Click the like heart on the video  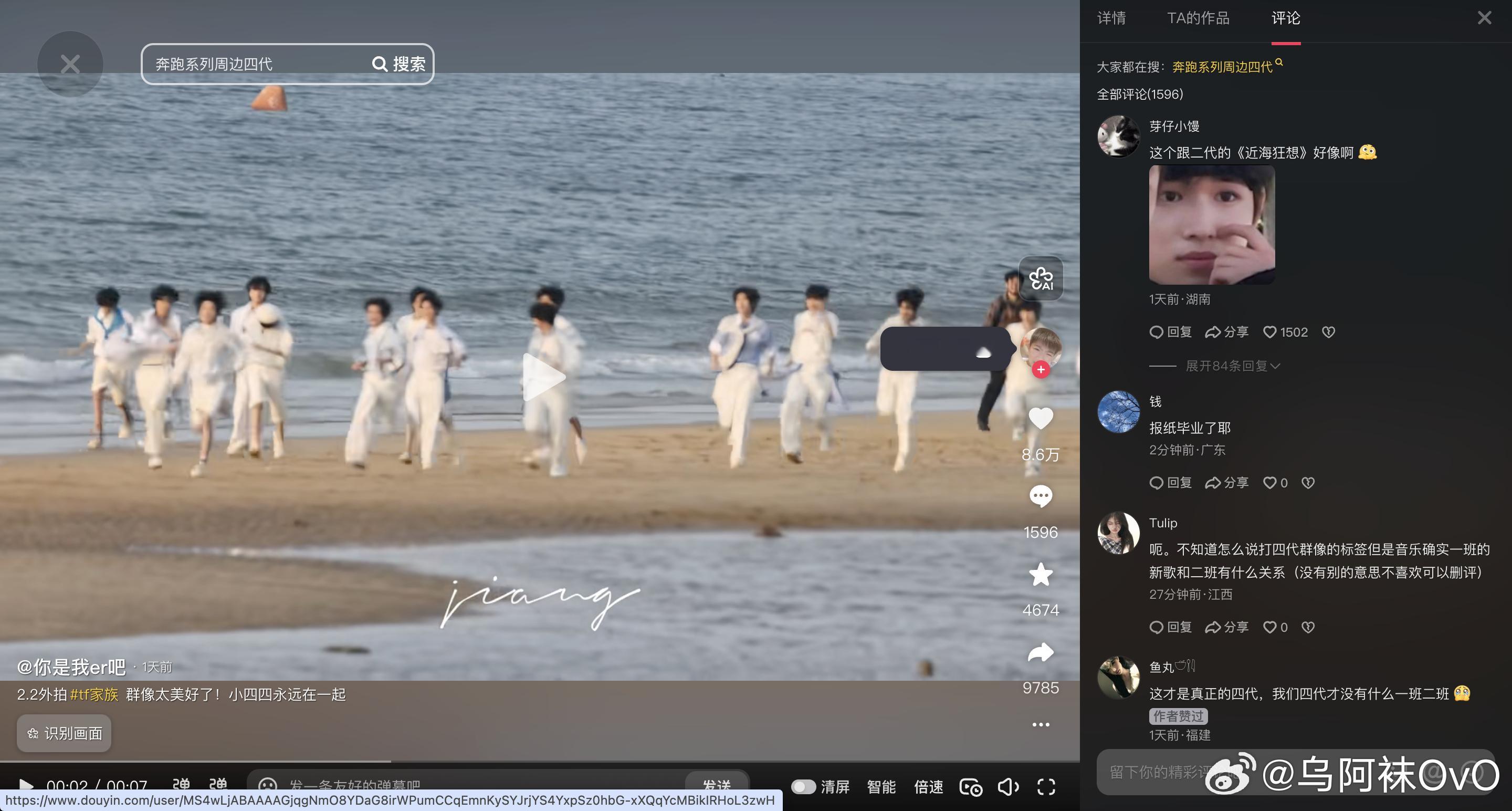coord(1041,419)
